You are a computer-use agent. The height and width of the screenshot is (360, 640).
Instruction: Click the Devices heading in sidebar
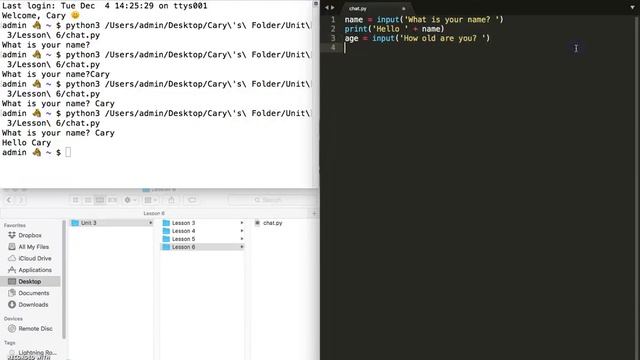point(13,319)
